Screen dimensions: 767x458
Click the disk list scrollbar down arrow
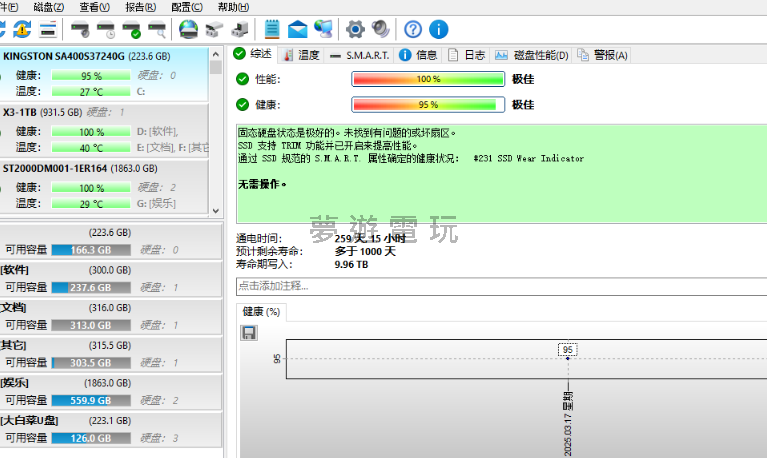216,210
